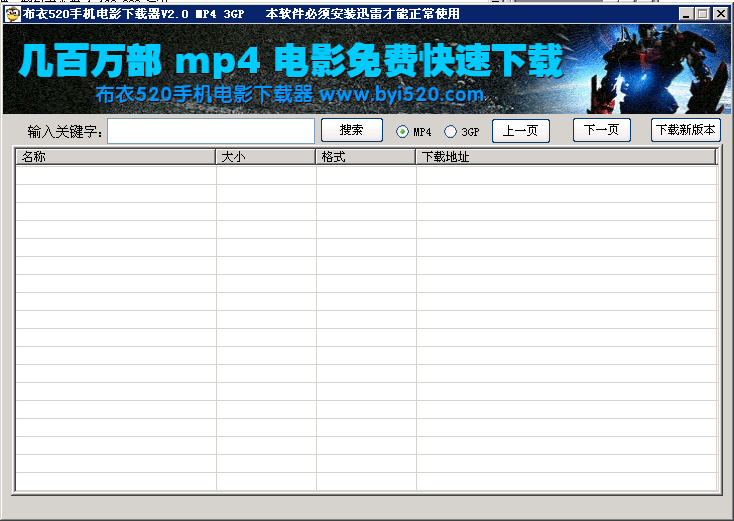The height and width of the screenshot is (521, 734).
Task: Click the app icon in the title bar
Action: (x=12, y=14)
